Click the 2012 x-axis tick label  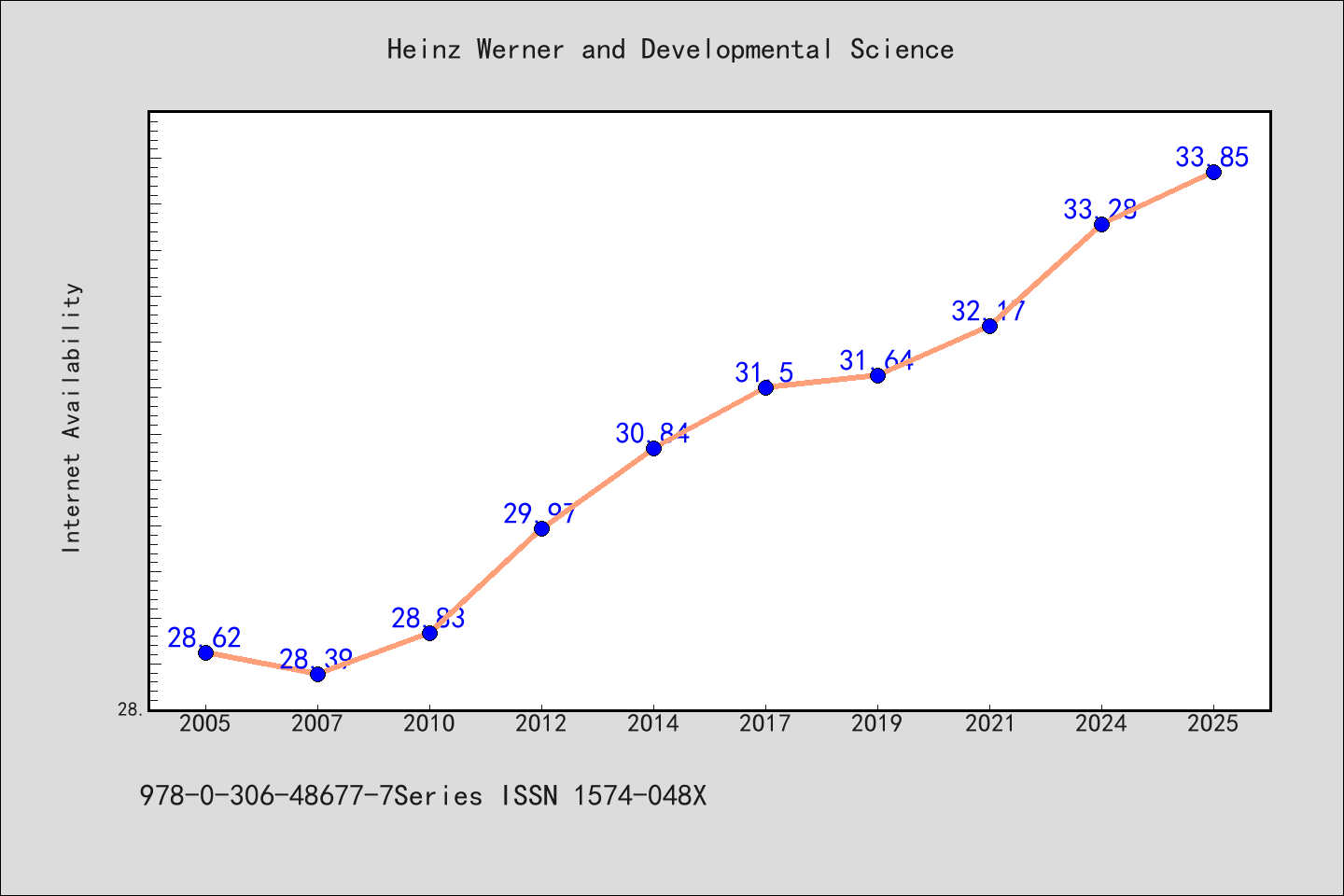click(541, 723)
